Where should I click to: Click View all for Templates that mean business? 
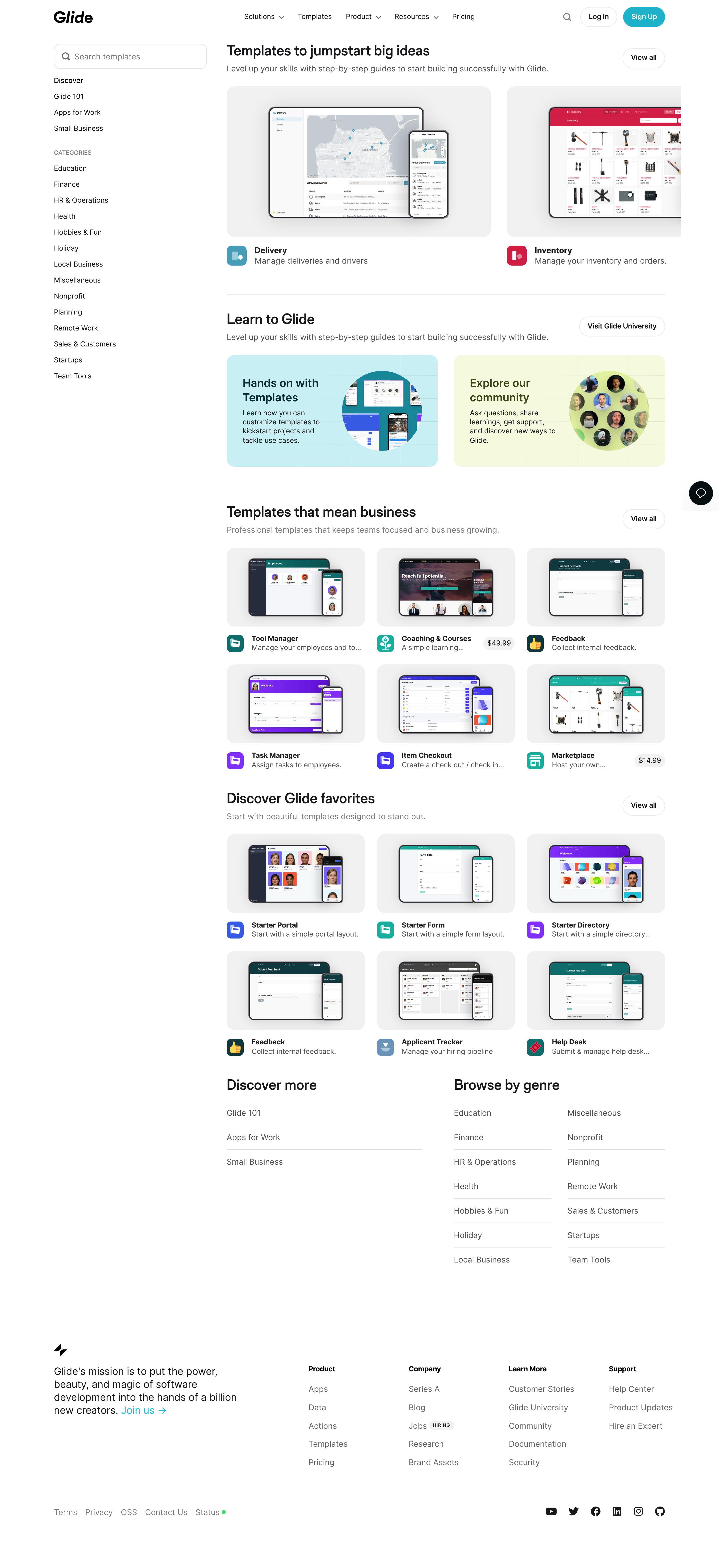[x=644, y=519]
